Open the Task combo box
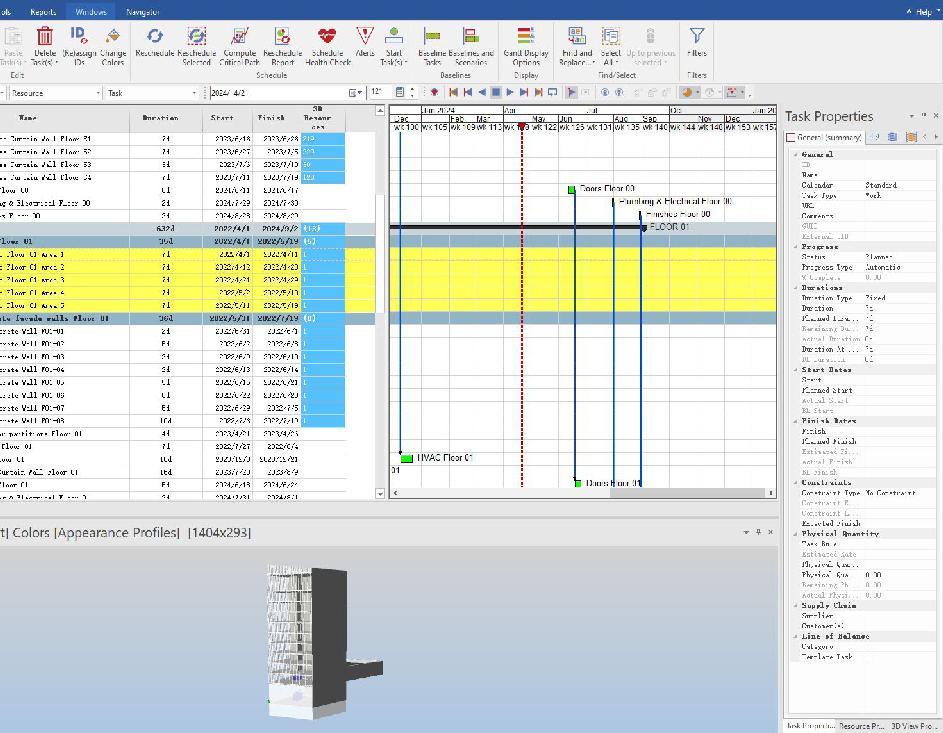 (x=152, y=93)
